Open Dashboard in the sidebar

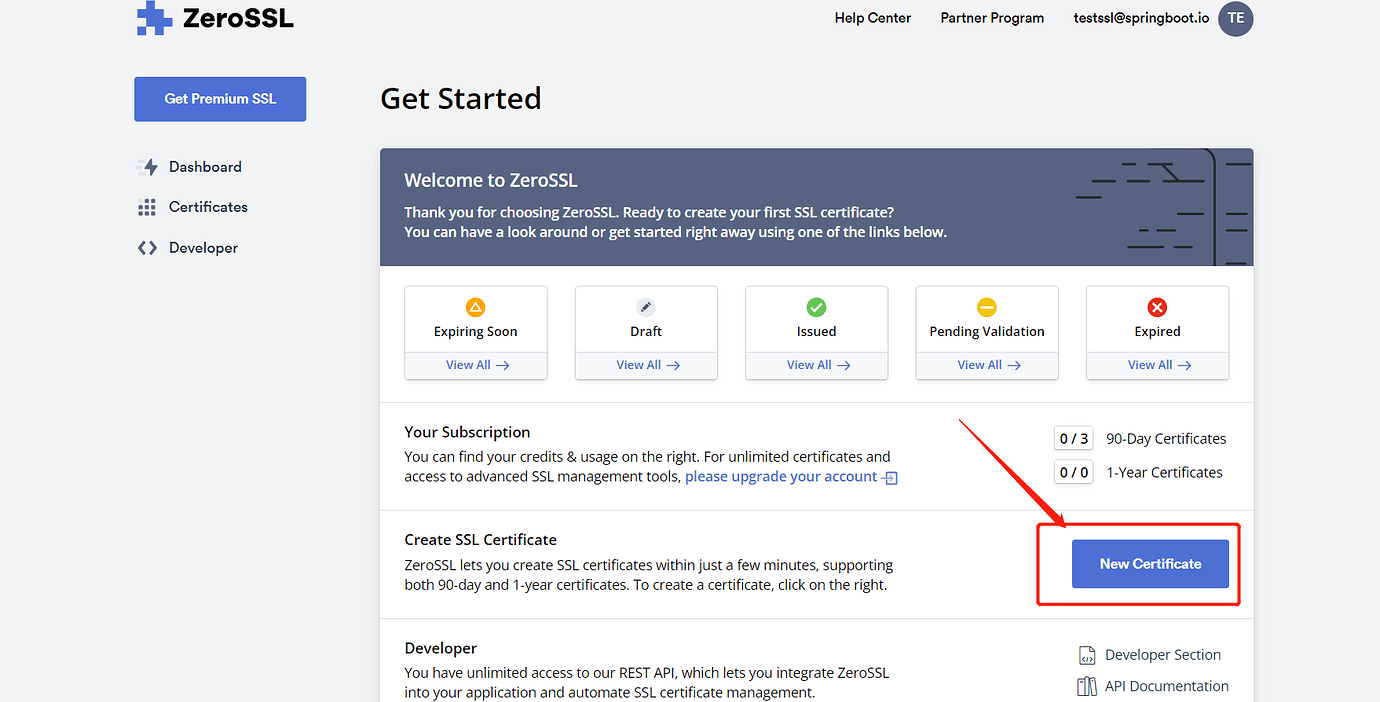(x=205, y=167)
